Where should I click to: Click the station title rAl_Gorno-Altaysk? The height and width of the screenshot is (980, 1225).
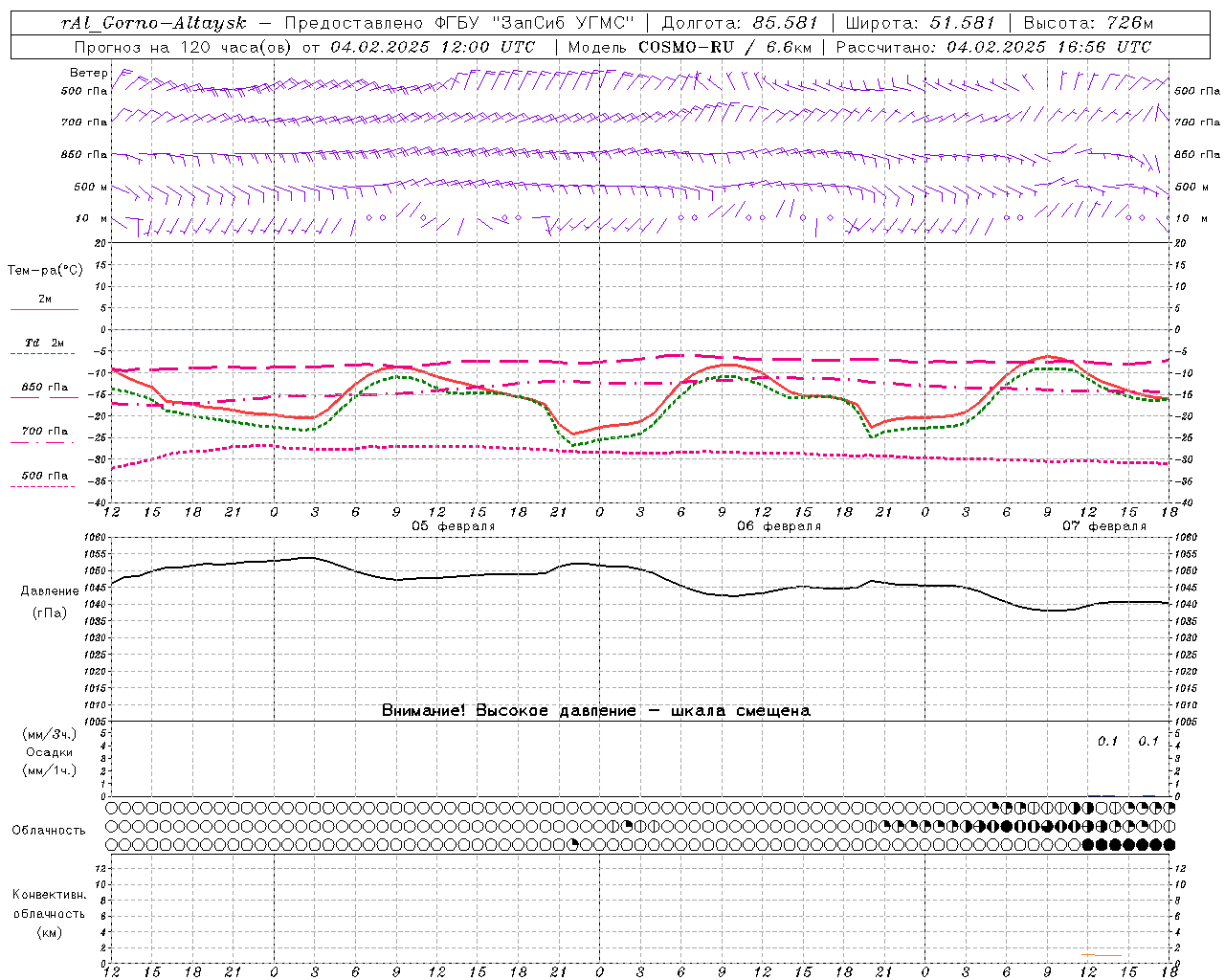point(153,23)
